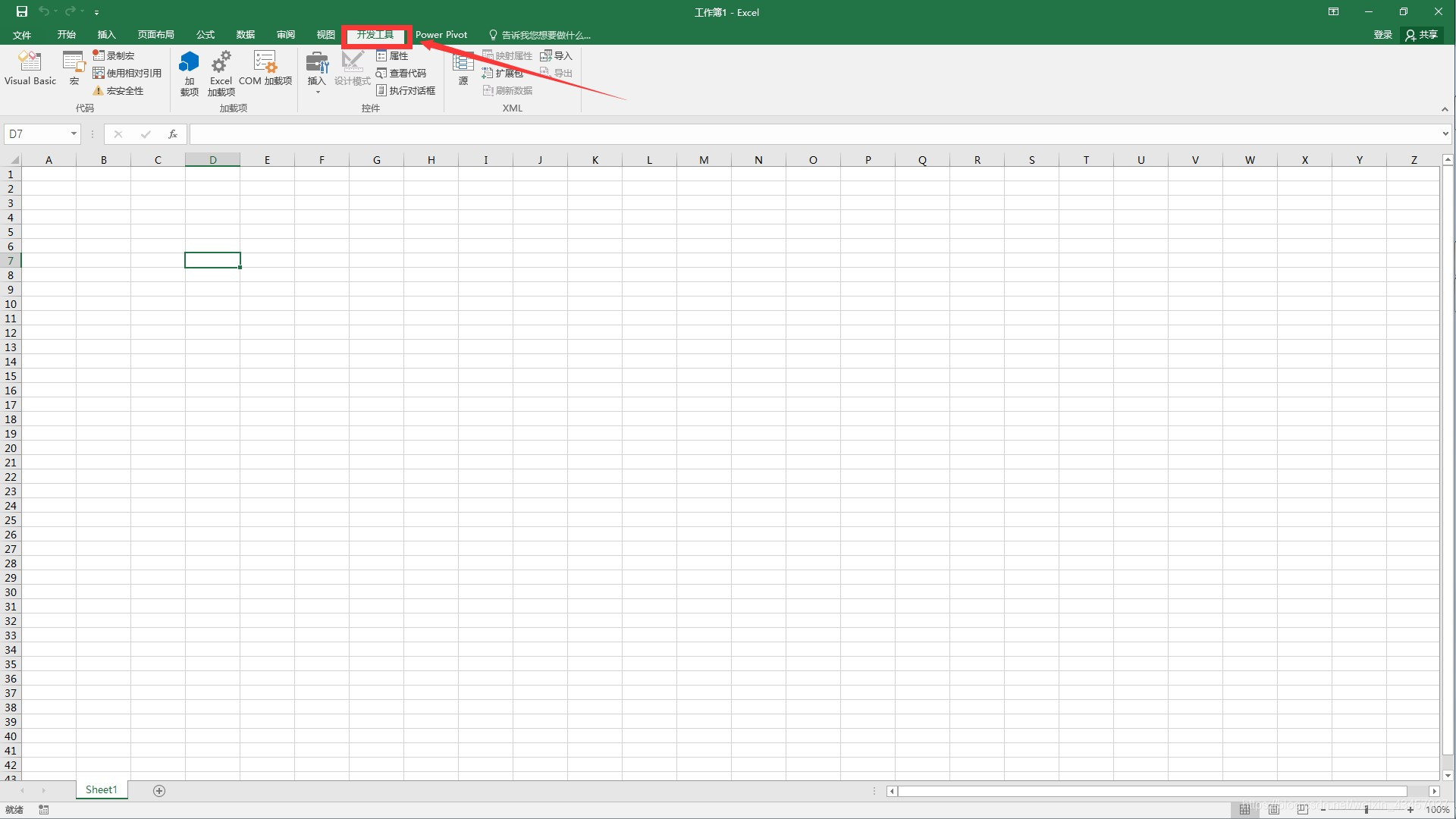Screen dimensions: 1456x819
Task: Click the 扩展包 expansion packs icon
Action: click(502, 73)
